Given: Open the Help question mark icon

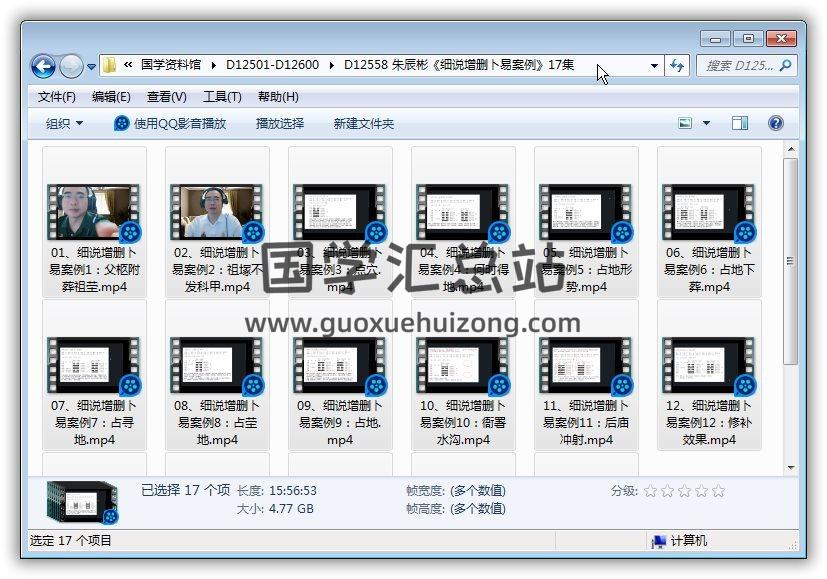Looking at the screenshot, I should coord(775,123).
